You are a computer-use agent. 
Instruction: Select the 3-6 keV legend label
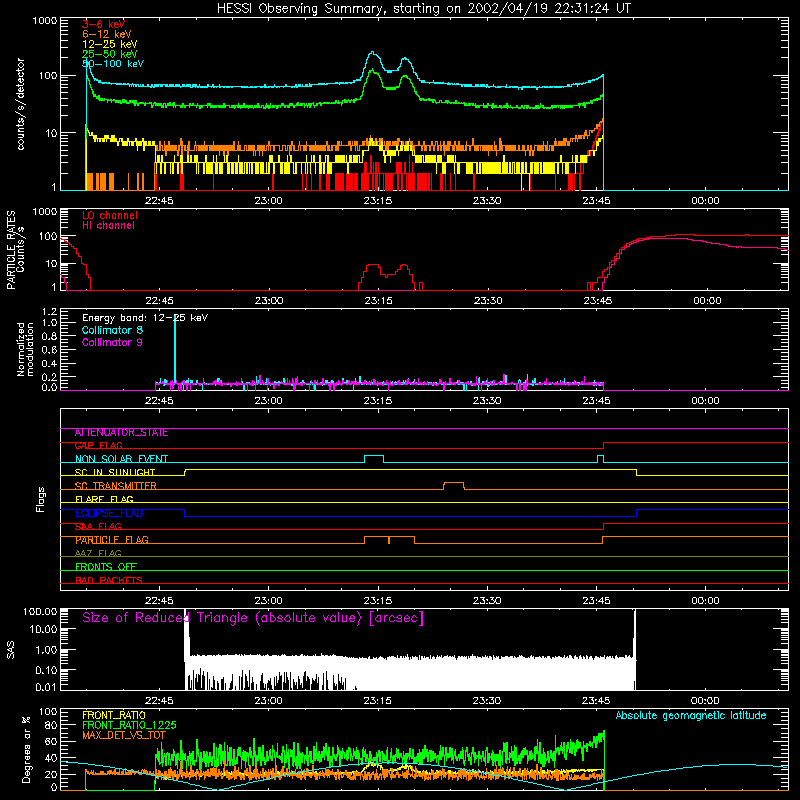pyautogui.click(x=103, y=24)
